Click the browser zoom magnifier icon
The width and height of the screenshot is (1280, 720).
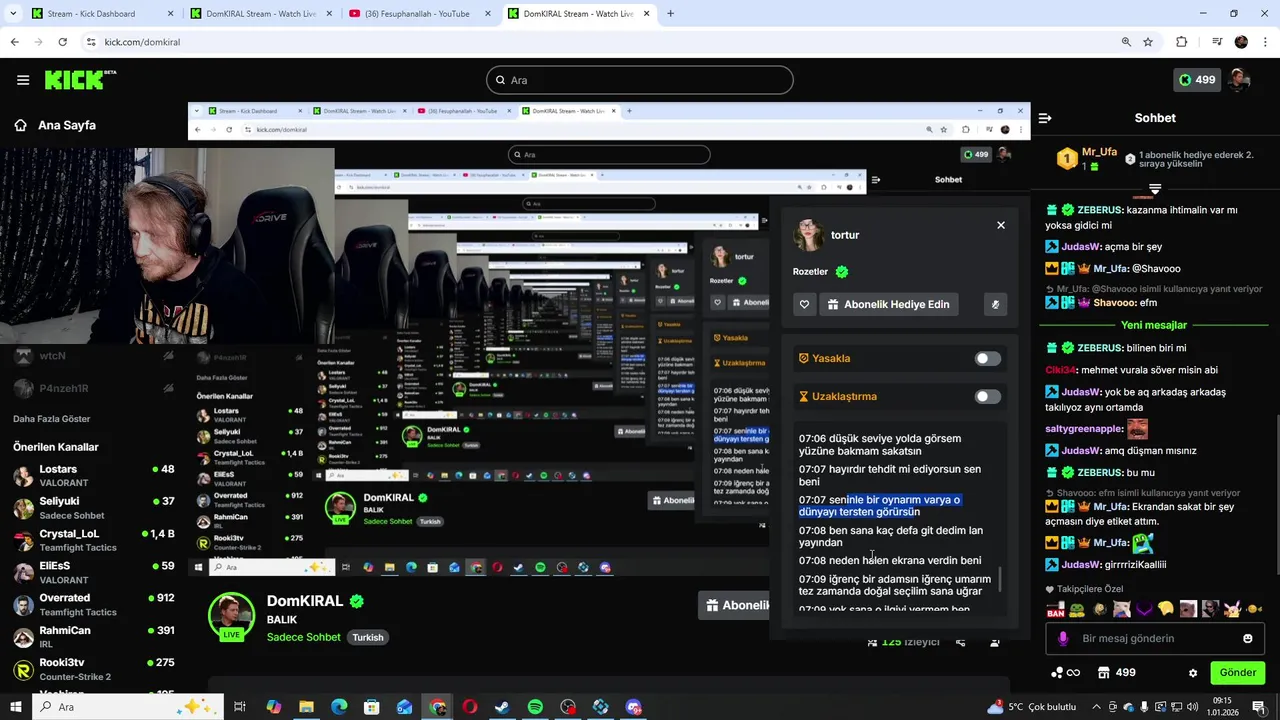click(x=1126, y=42)
